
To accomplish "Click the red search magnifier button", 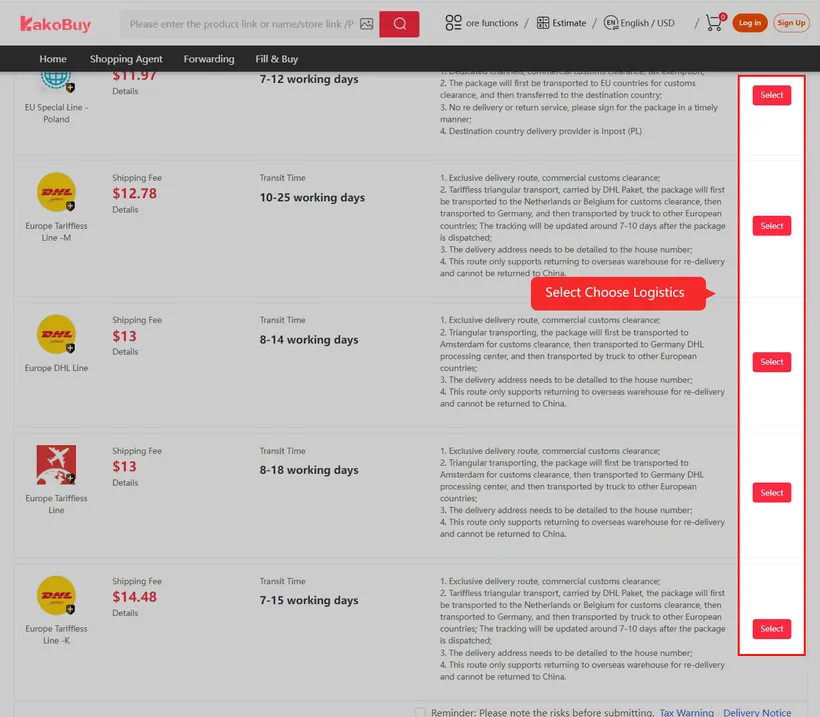I will click(399, 24).
